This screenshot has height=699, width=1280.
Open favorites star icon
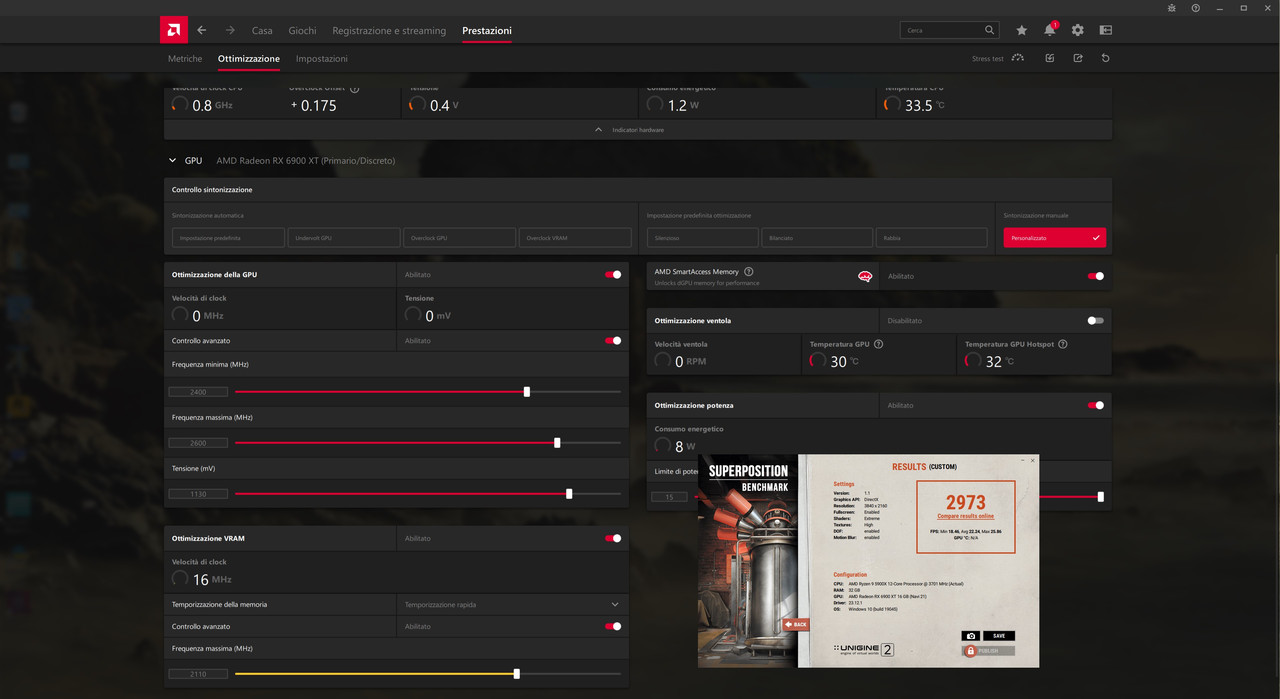[1021, 30]
